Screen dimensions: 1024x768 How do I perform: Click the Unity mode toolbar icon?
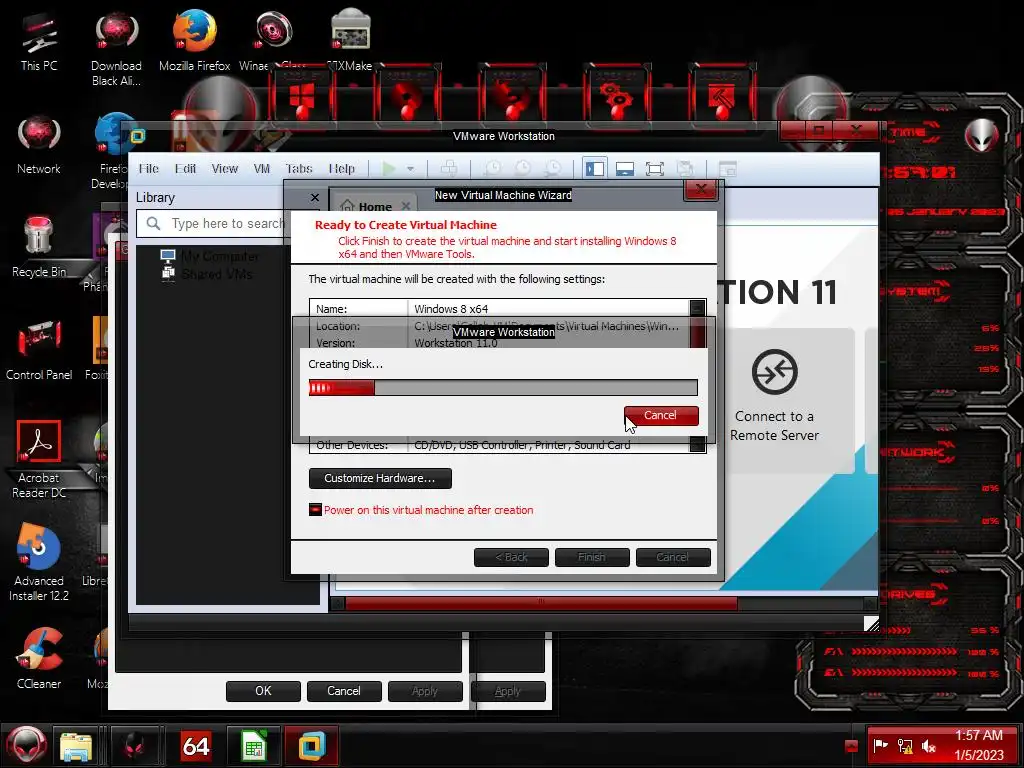(684, 168)
